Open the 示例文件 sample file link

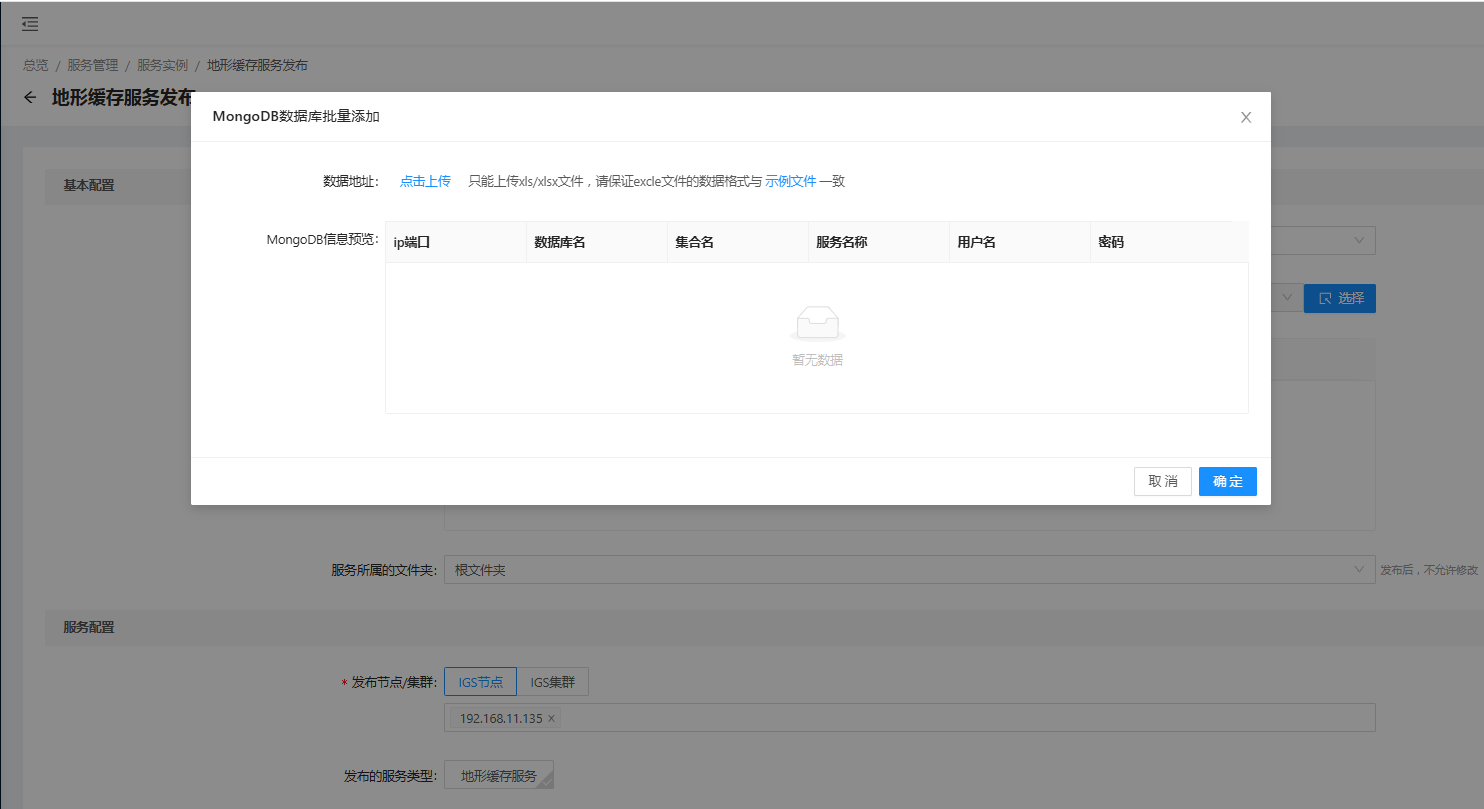[791, 181]
